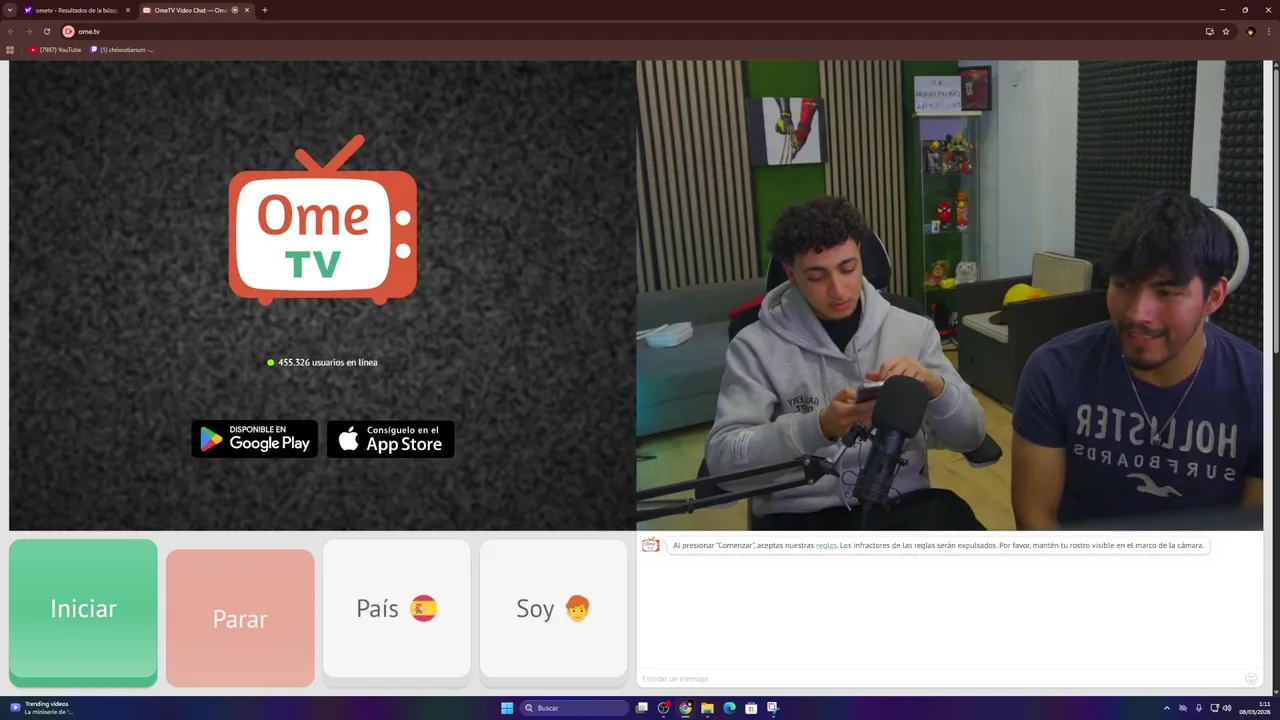Image resolution: width=1280 pixels, height=720 pixels.
Task: Open the browser profile avatar
Action: 1251,31
